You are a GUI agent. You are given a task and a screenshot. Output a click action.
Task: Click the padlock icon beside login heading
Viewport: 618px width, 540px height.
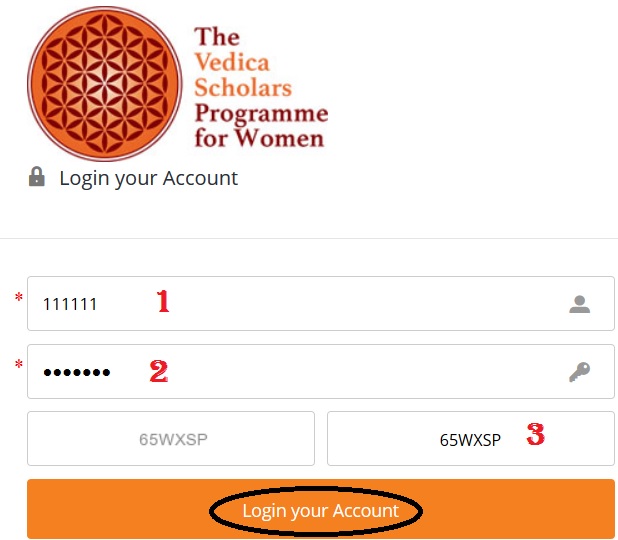pos(37,177)
